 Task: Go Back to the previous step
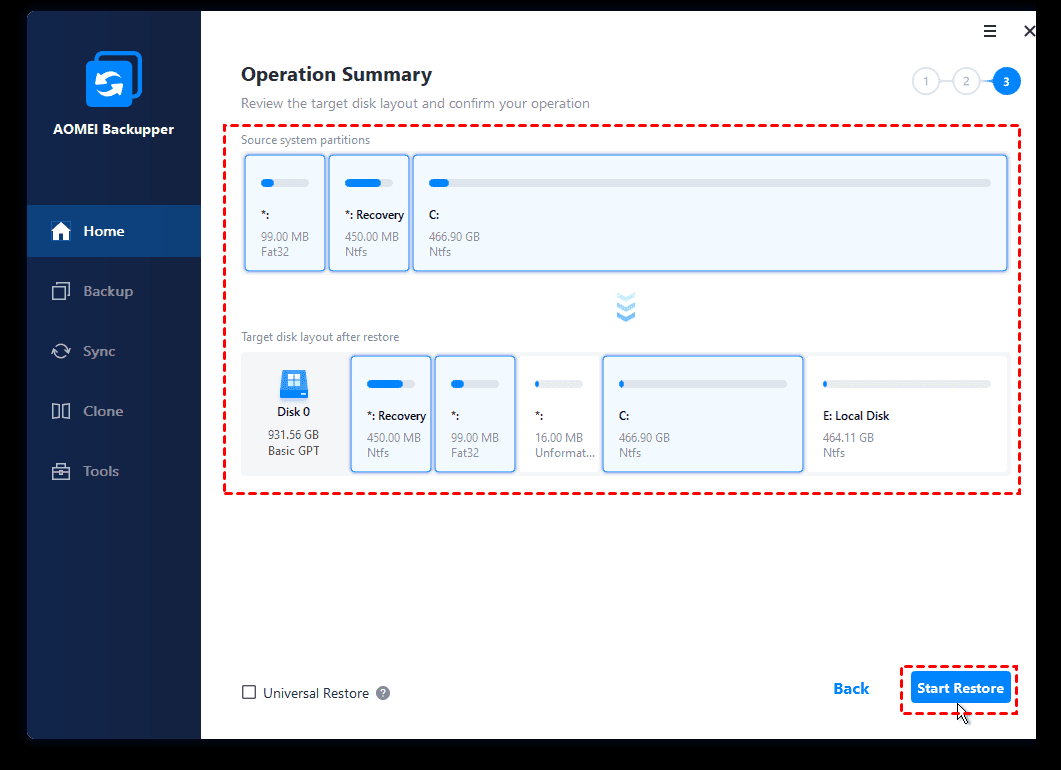851,688
